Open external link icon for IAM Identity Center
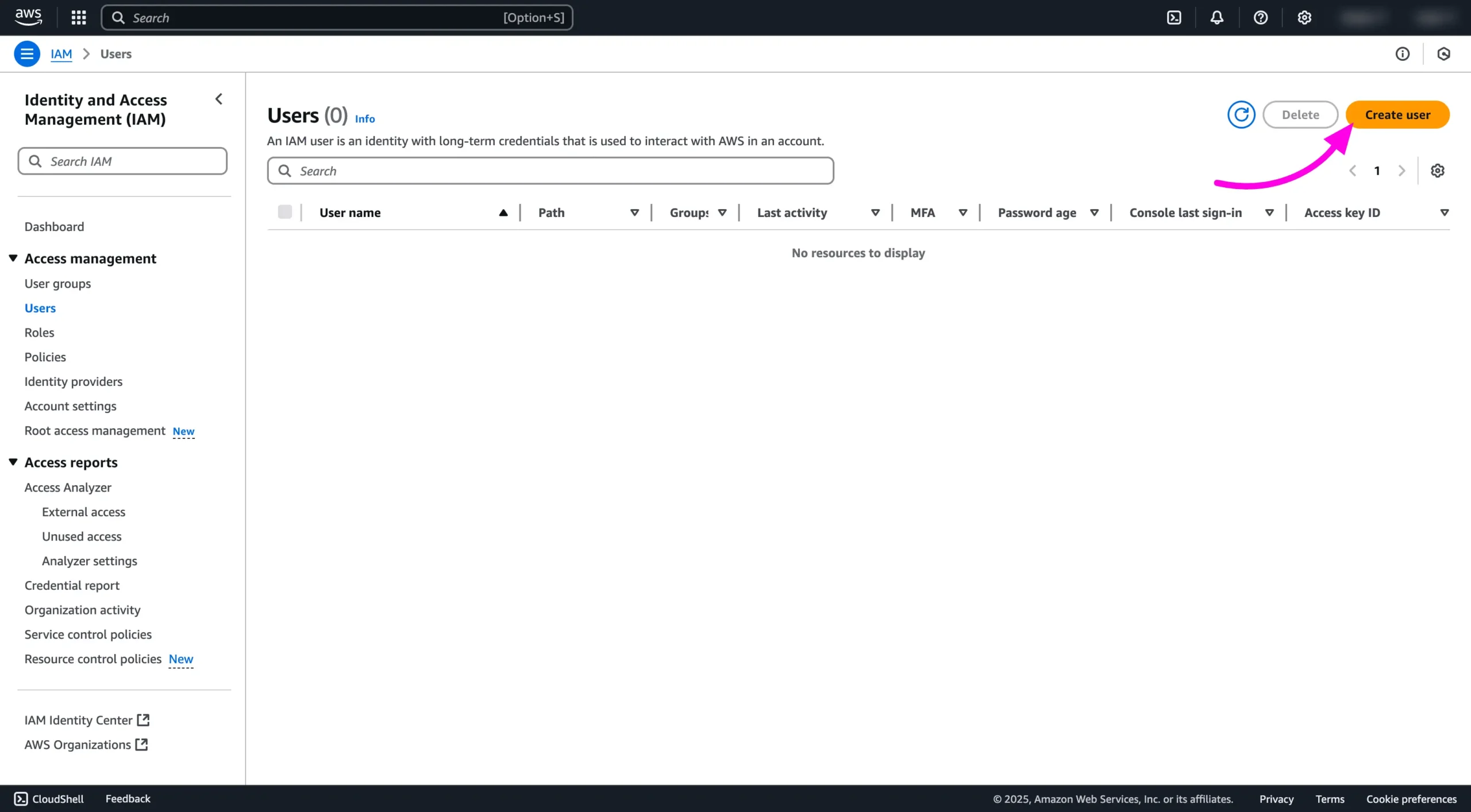 tap(143, 720)
